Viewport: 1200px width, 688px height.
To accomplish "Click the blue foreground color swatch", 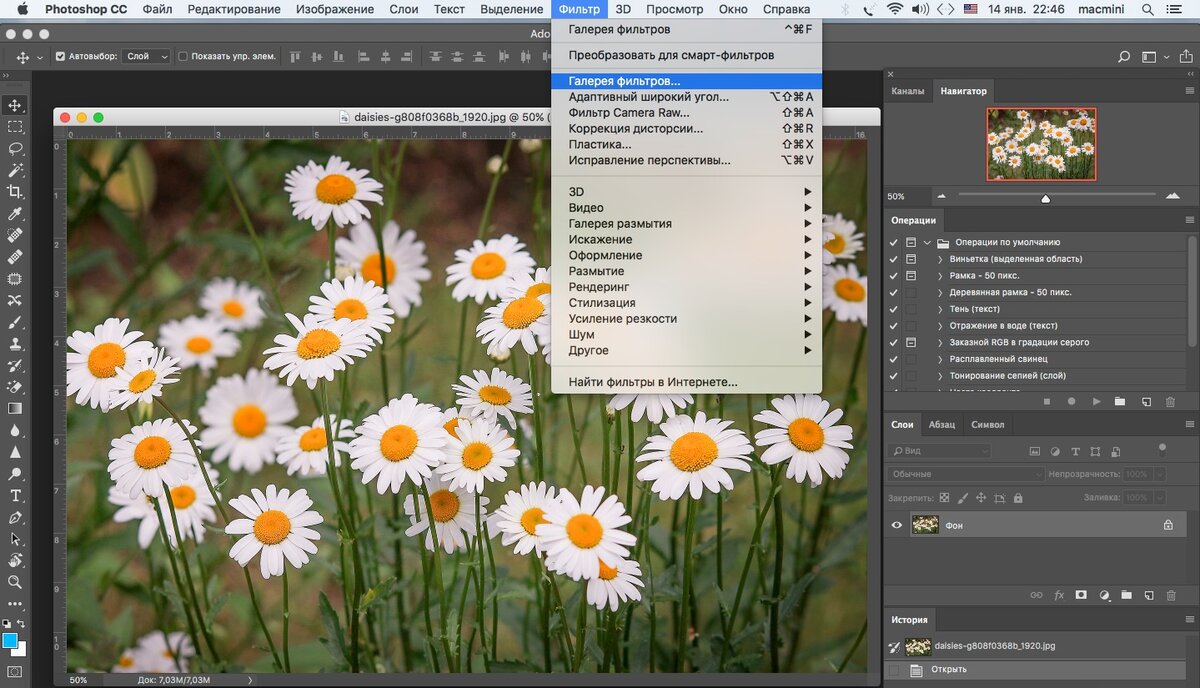I will coord(11,640).
